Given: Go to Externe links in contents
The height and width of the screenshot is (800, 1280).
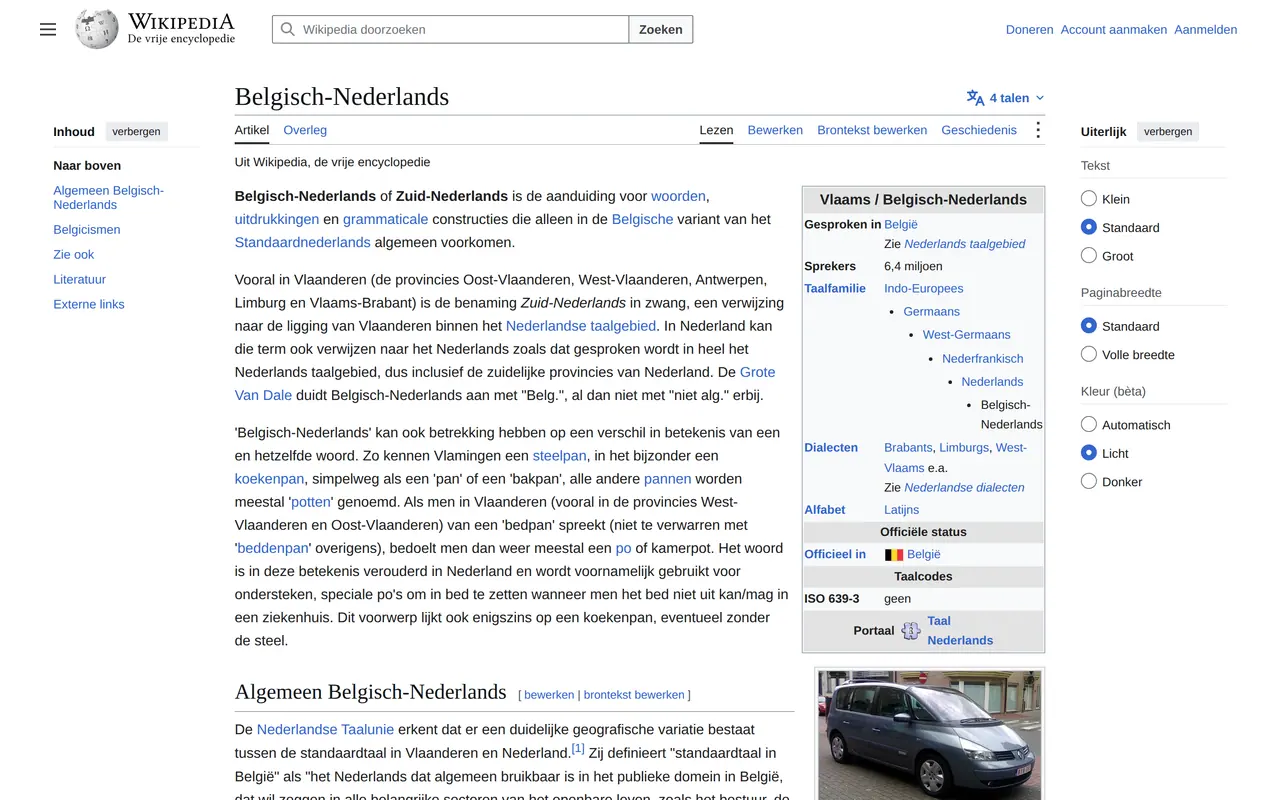Looking at the screenshot, I should click(x=89, y=304).
